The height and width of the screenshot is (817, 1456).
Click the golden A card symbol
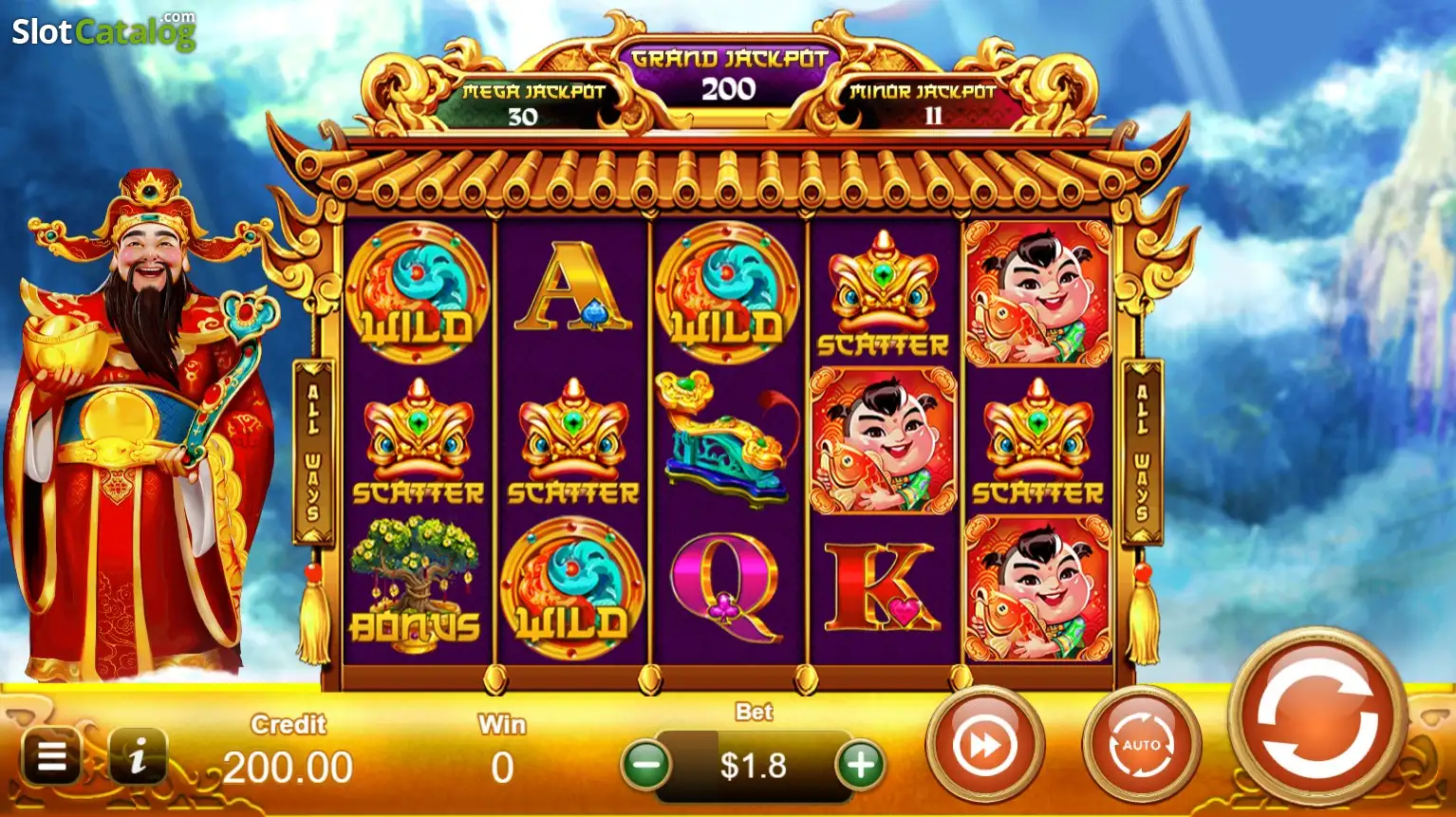point(572,287)
